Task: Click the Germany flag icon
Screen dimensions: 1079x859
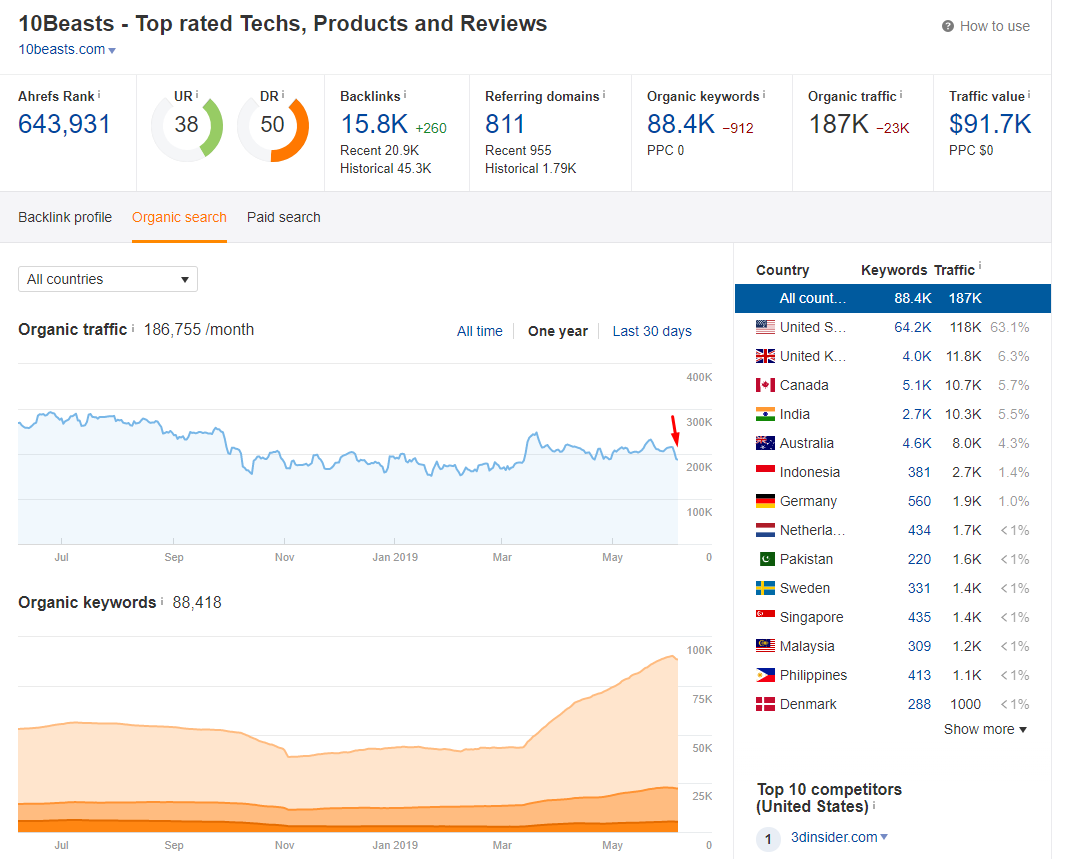Action: tap(765, 500)
